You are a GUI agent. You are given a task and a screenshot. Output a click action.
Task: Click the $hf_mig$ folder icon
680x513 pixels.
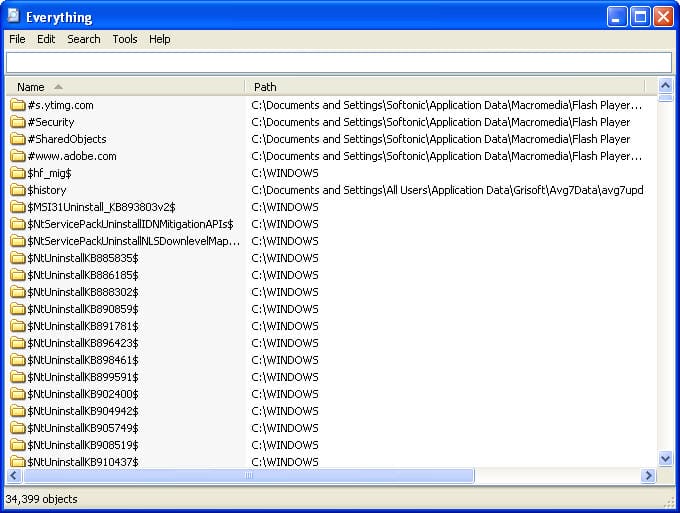18,173
